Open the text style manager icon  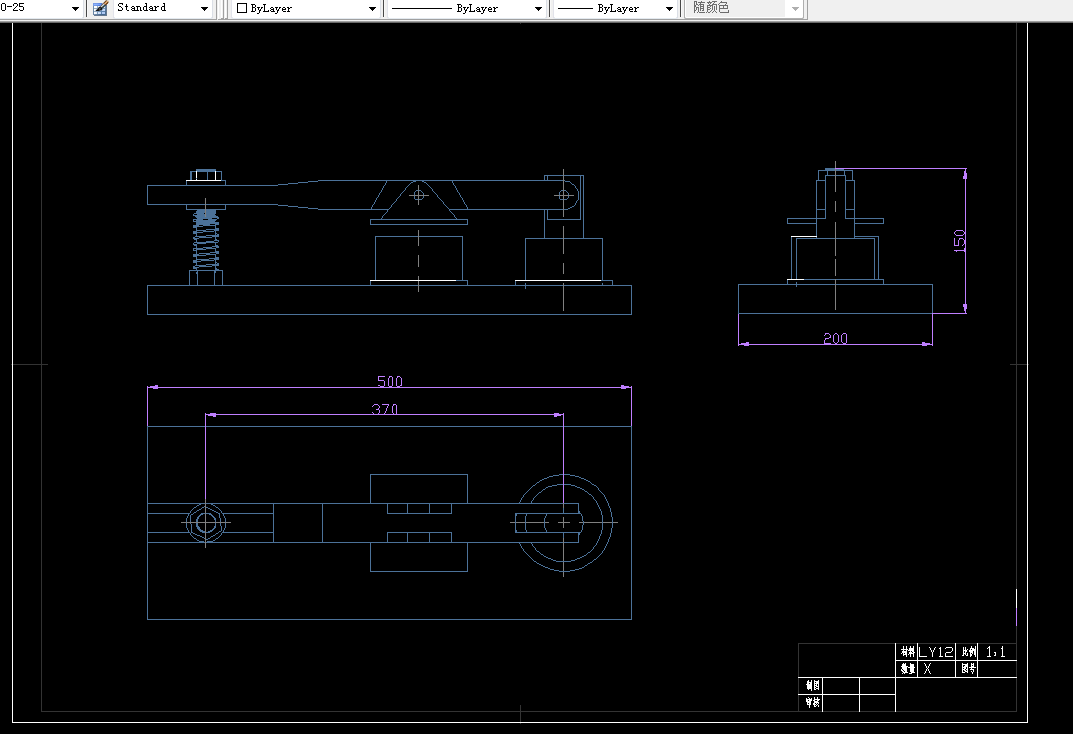pos(101,8)
